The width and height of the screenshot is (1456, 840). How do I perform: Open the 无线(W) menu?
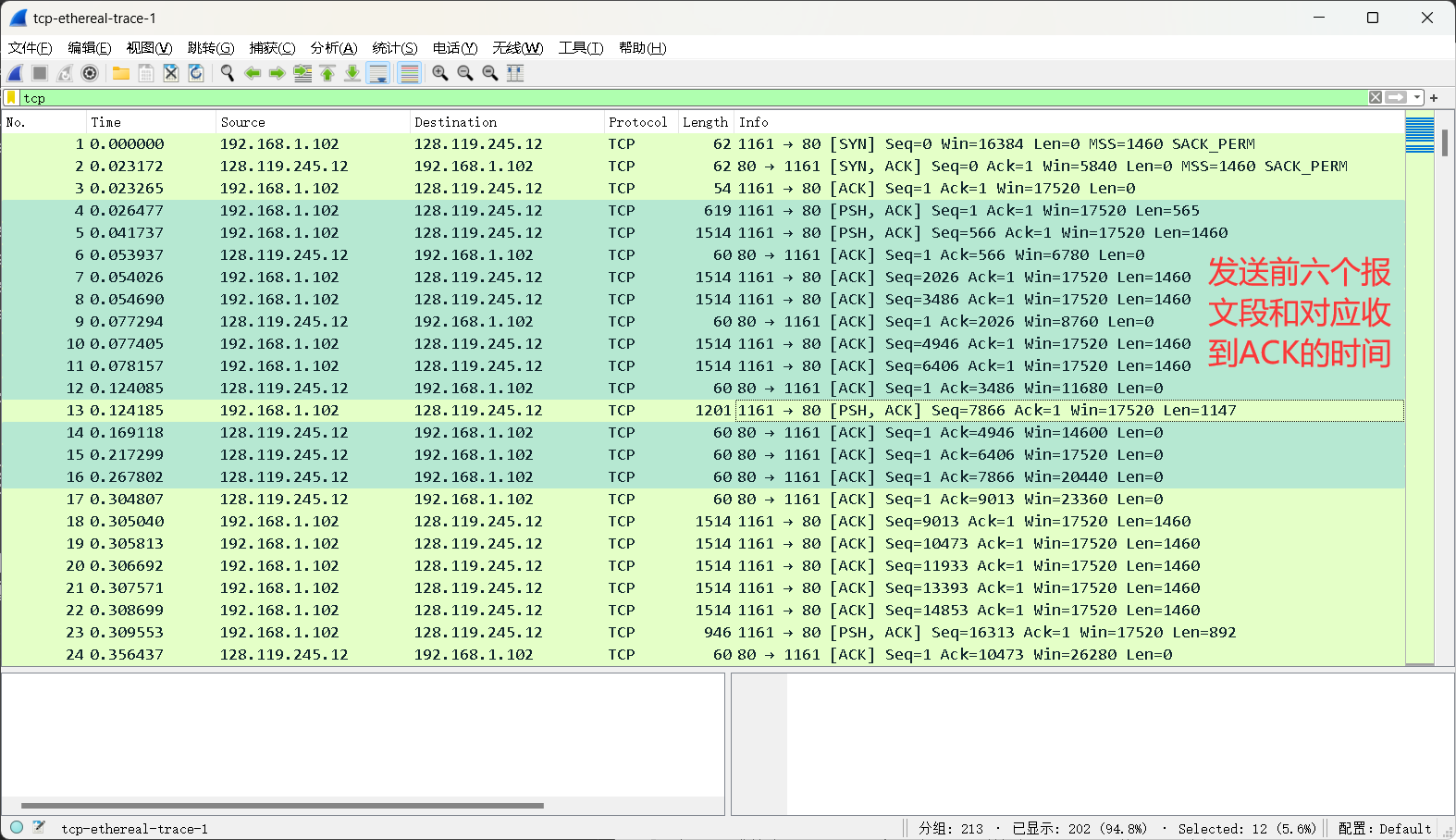(x=517, y=48)
